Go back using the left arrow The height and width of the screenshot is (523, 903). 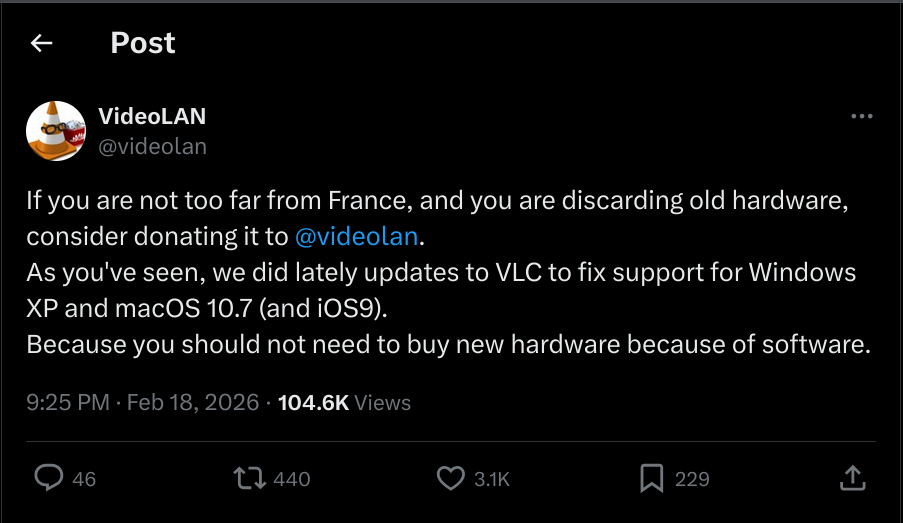pos(41,43)
